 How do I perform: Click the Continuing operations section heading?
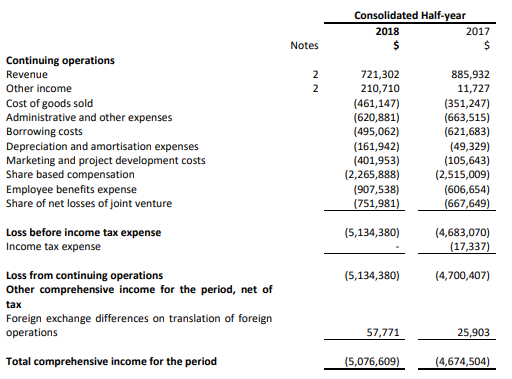click(60, 60)
